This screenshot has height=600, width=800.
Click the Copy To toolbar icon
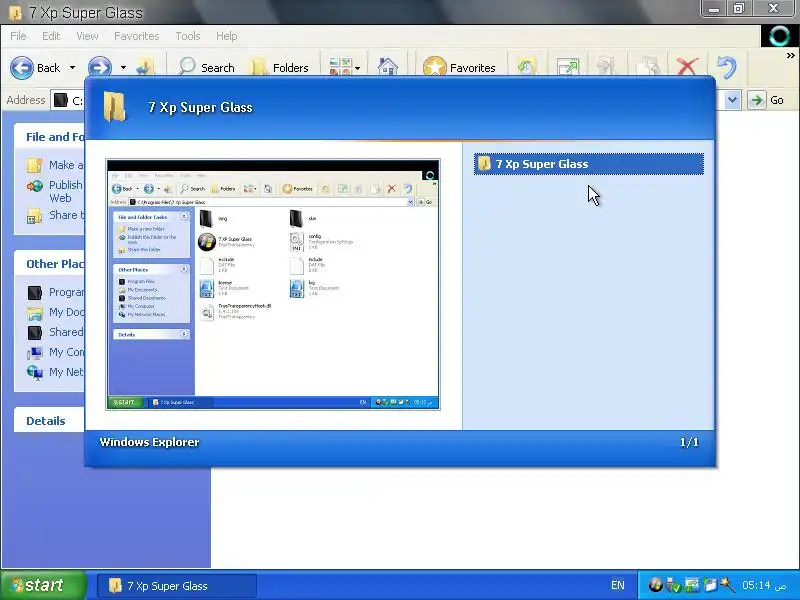click(647, 67)
